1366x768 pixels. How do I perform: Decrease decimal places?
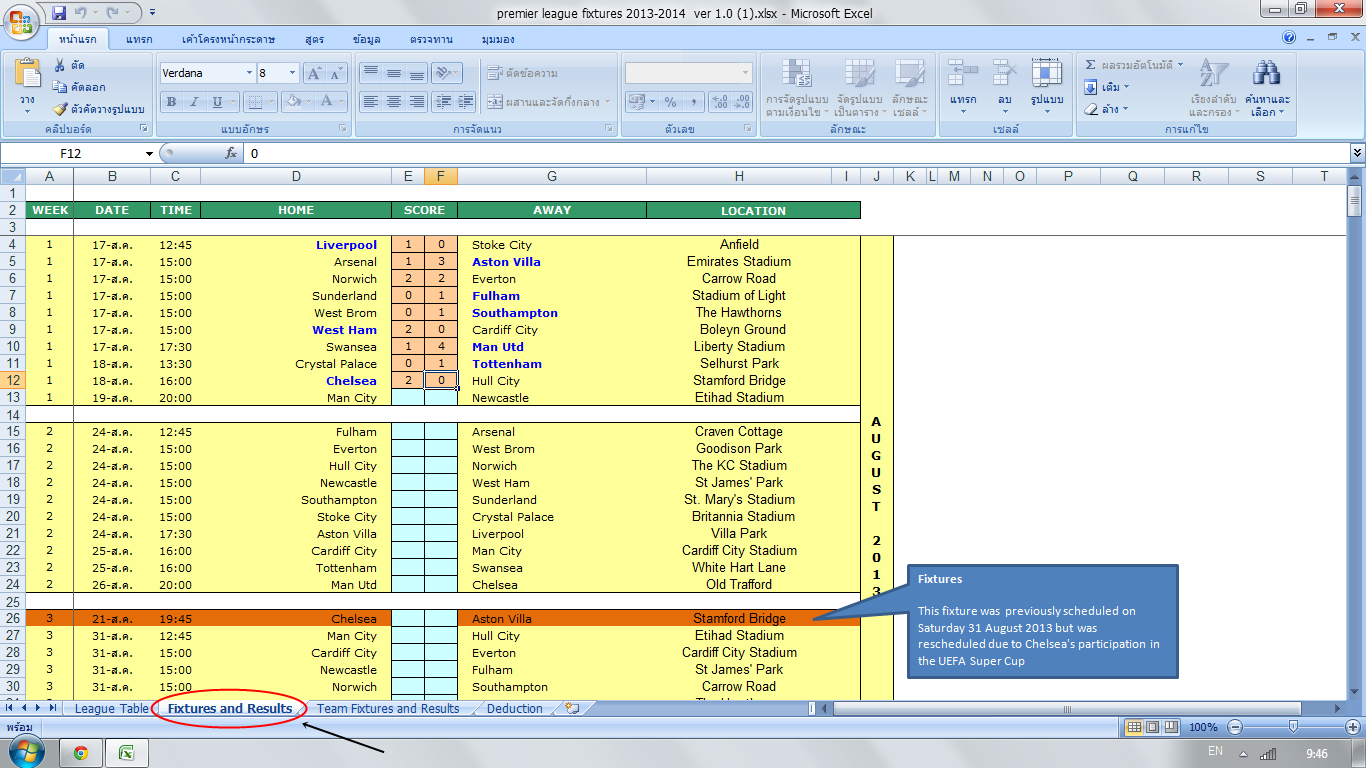tap(742, 102)
